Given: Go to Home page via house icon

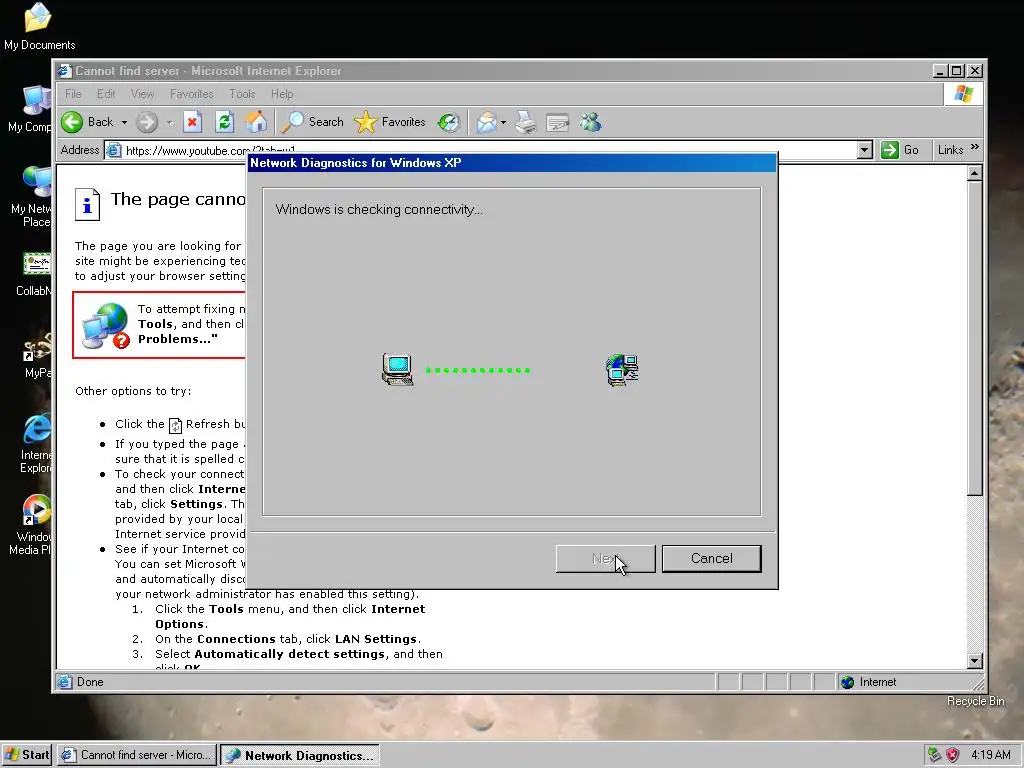Looking at the screenshot, I should pyautogui.click(x=256, y=122).
